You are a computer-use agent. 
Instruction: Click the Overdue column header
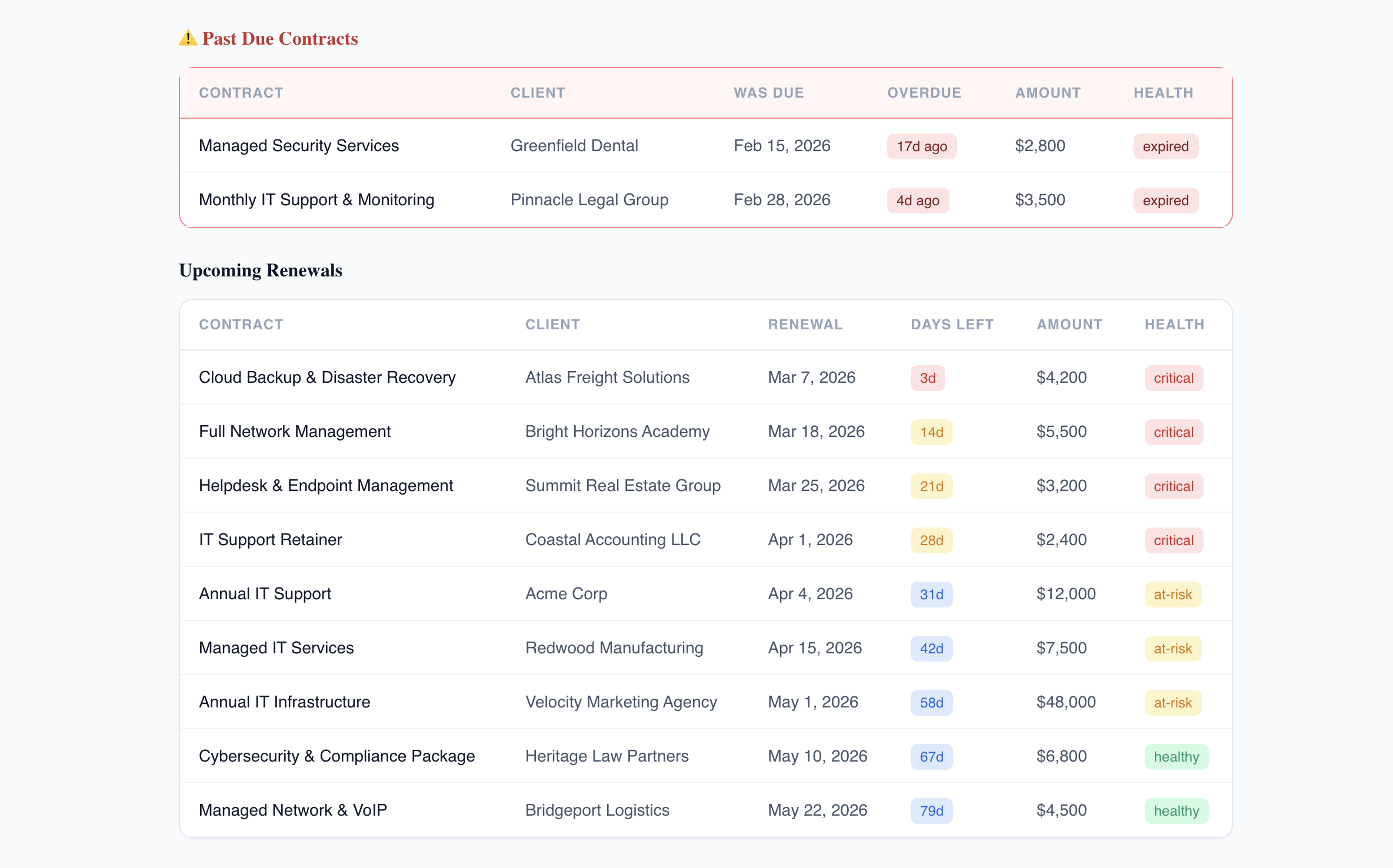coord(924,93)
